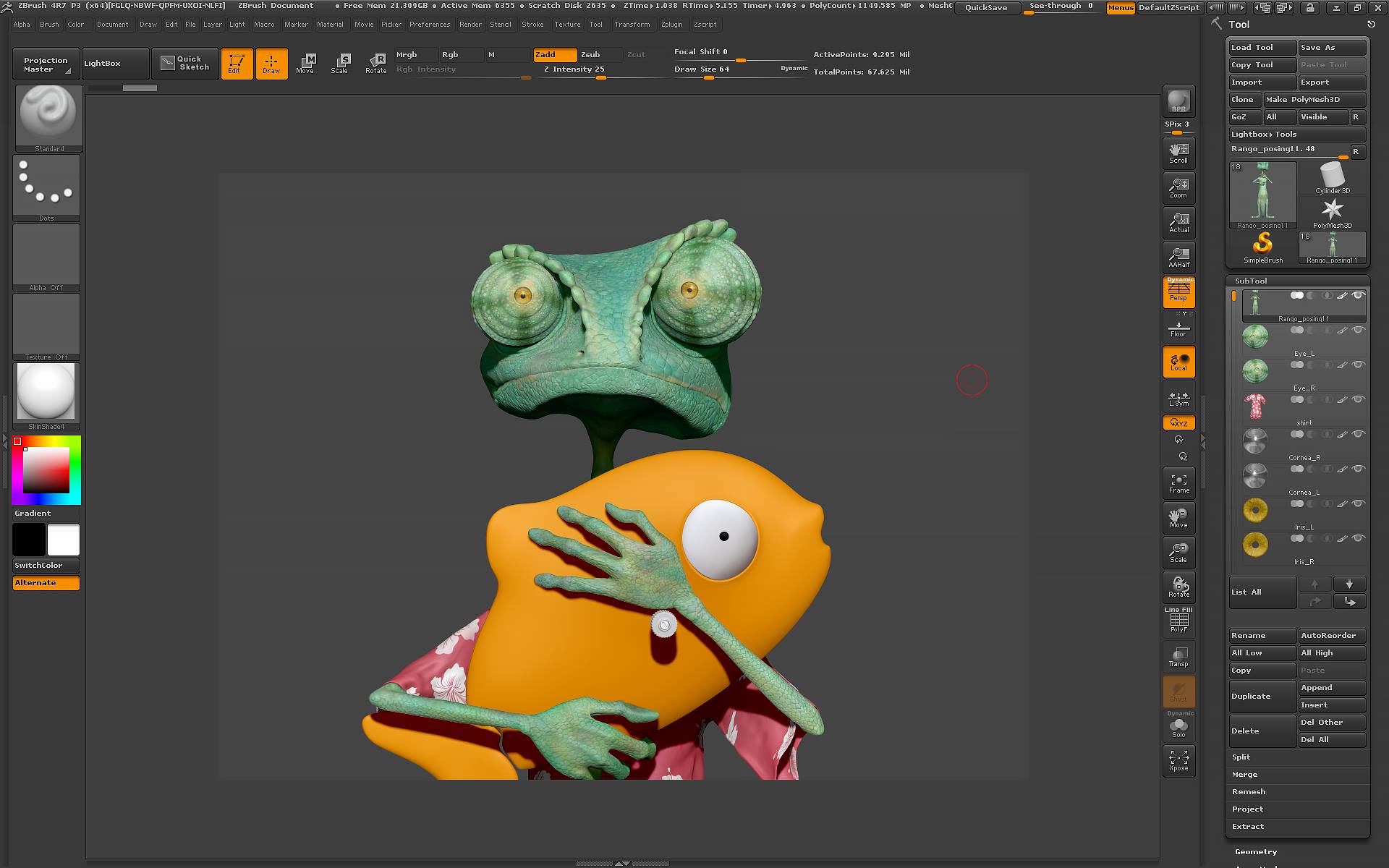The height and width of the screenshot is (868, 1389).
Task: Activate the Edit mode button
Action: [x=237, y=64]
